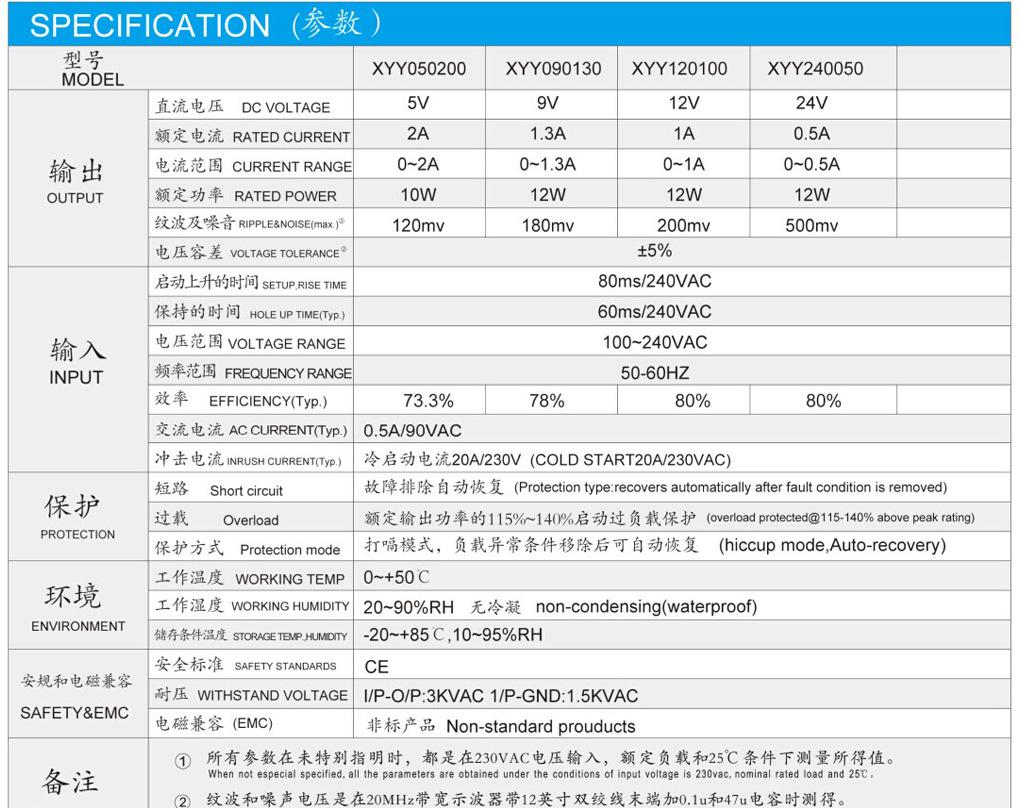
Task: Click the 1.3A rated current cell
Action: (548, 133)
